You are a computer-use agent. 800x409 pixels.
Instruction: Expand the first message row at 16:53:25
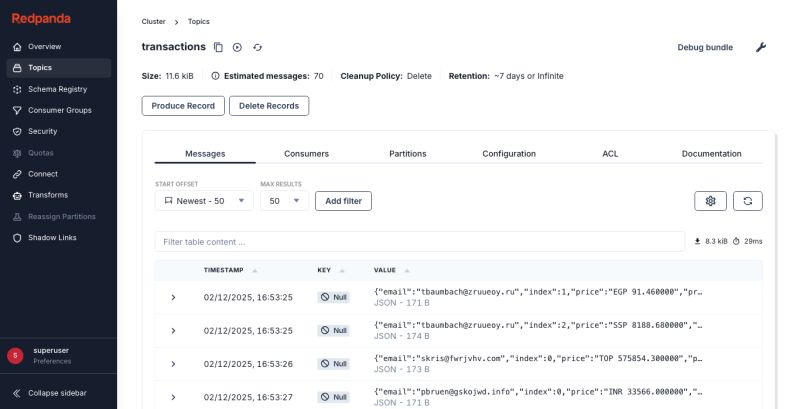[x=173, y=297]
